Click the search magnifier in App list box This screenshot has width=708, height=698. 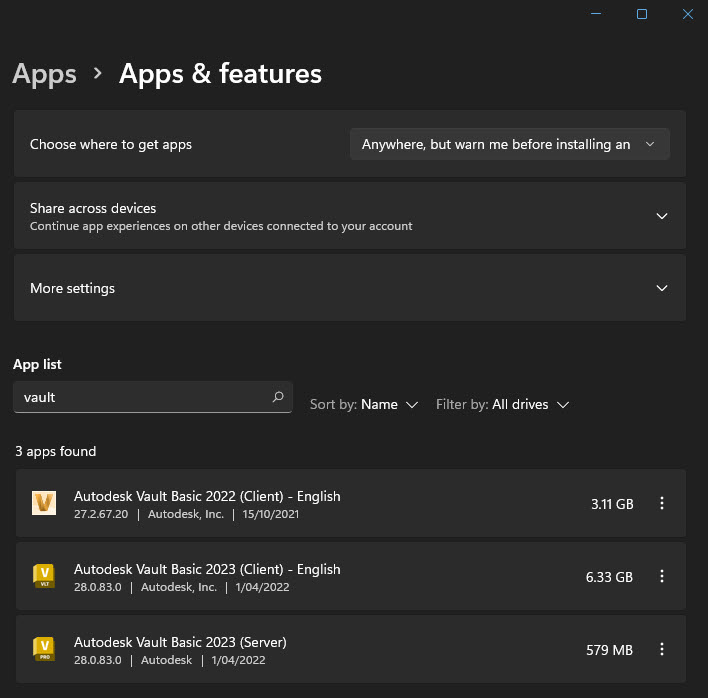278,397
